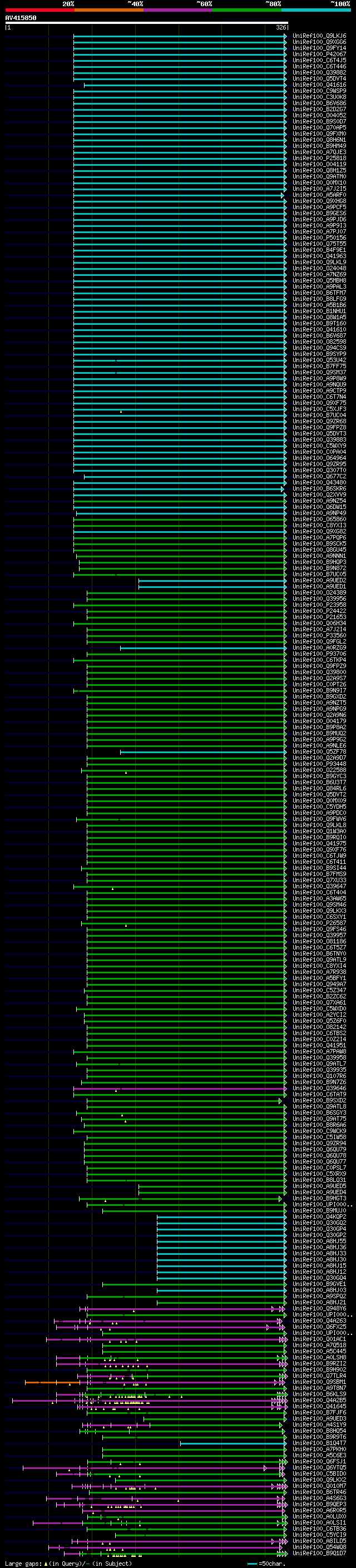356x1568 pixels.
Task: Select hit label UniRef100_A9NNN1
Action: 319,555
